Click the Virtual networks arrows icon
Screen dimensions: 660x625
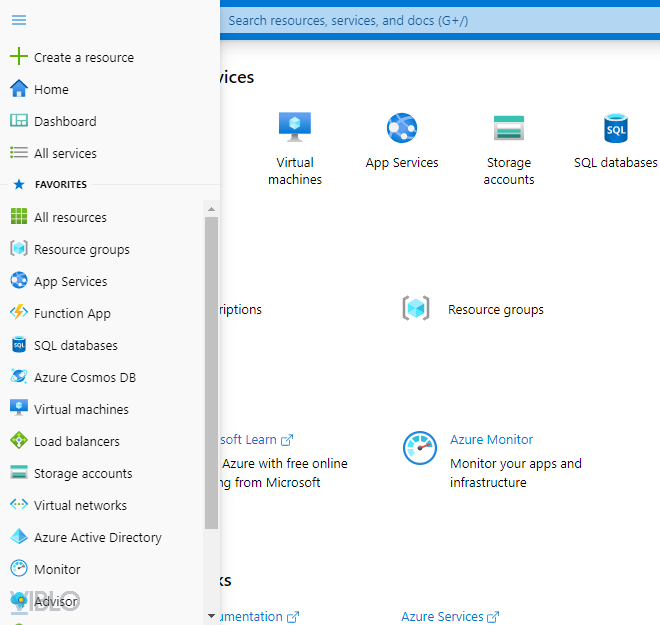point(19,504)
